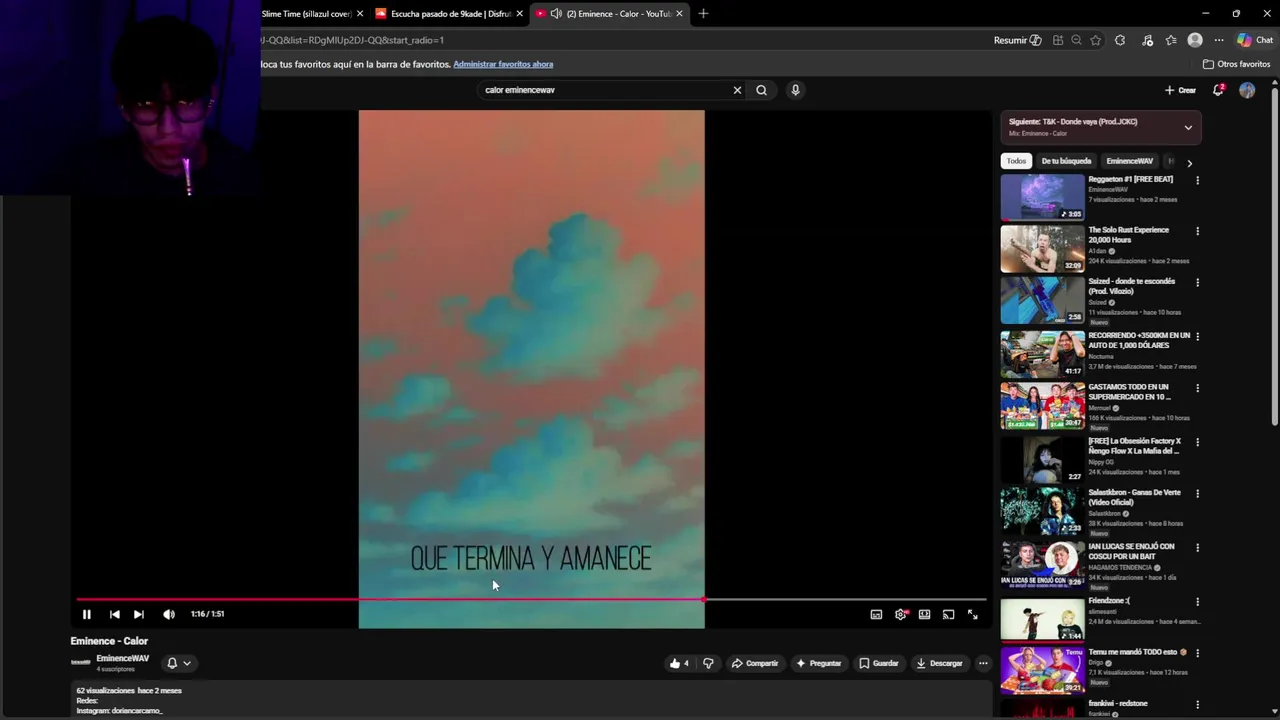Close the 'Escucha pasado de 9kade' tab
Screen dimensions: 1280x720
point(519,14)
